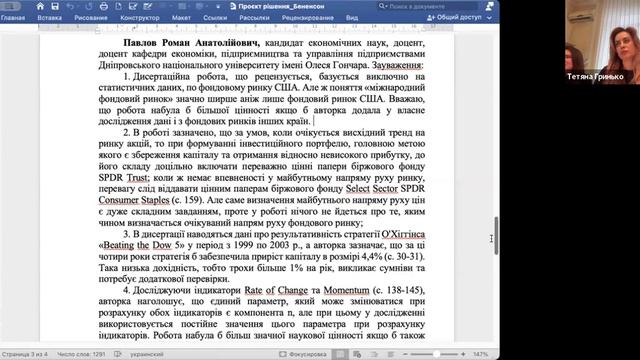The width and height of the screenshot is (640, 360).
Task: Create a new document from the toolbar icon
Action: pyautogui.click(x=118, y=6)
